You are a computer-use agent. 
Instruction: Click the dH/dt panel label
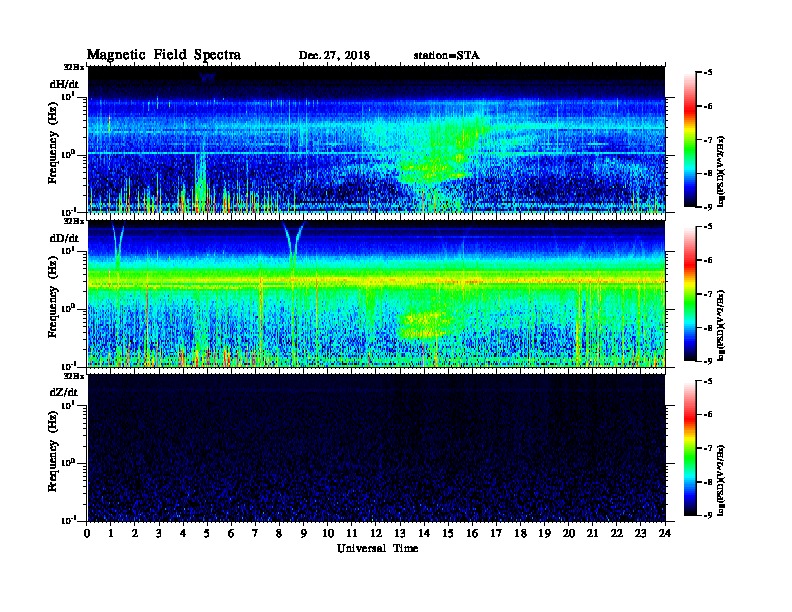[x=64, y=84]
